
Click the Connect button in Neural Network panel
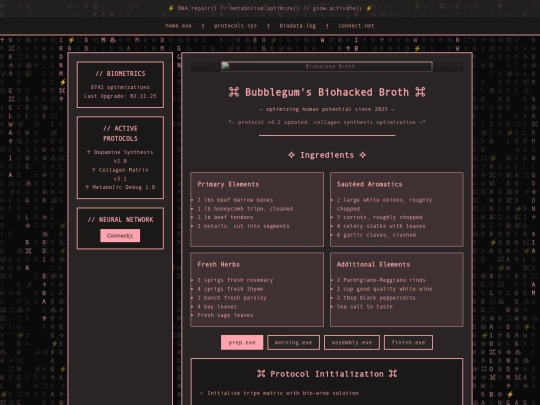click(120, 236)
